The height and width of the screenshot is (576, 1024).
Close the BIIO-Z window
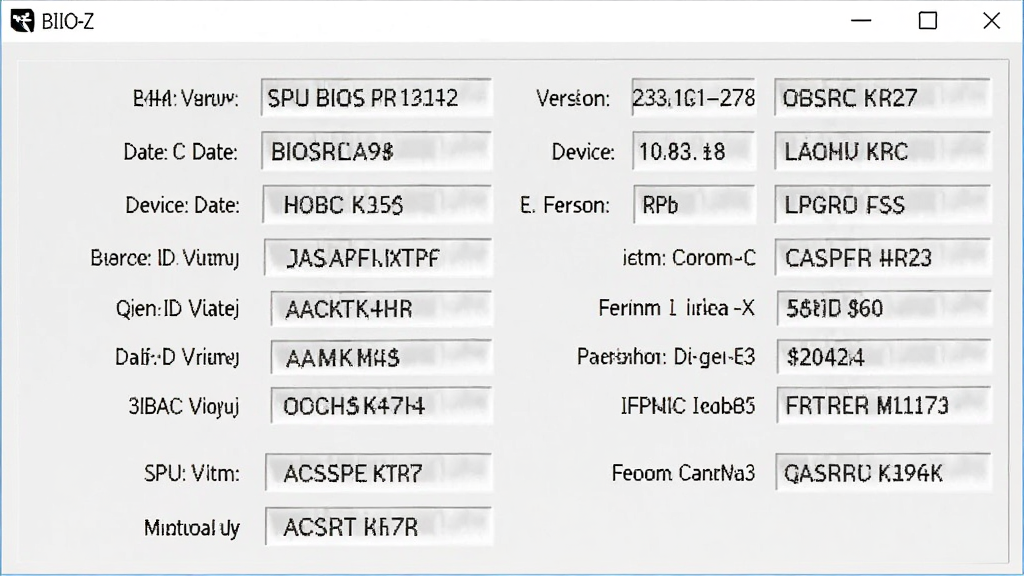tap(991, 21)
